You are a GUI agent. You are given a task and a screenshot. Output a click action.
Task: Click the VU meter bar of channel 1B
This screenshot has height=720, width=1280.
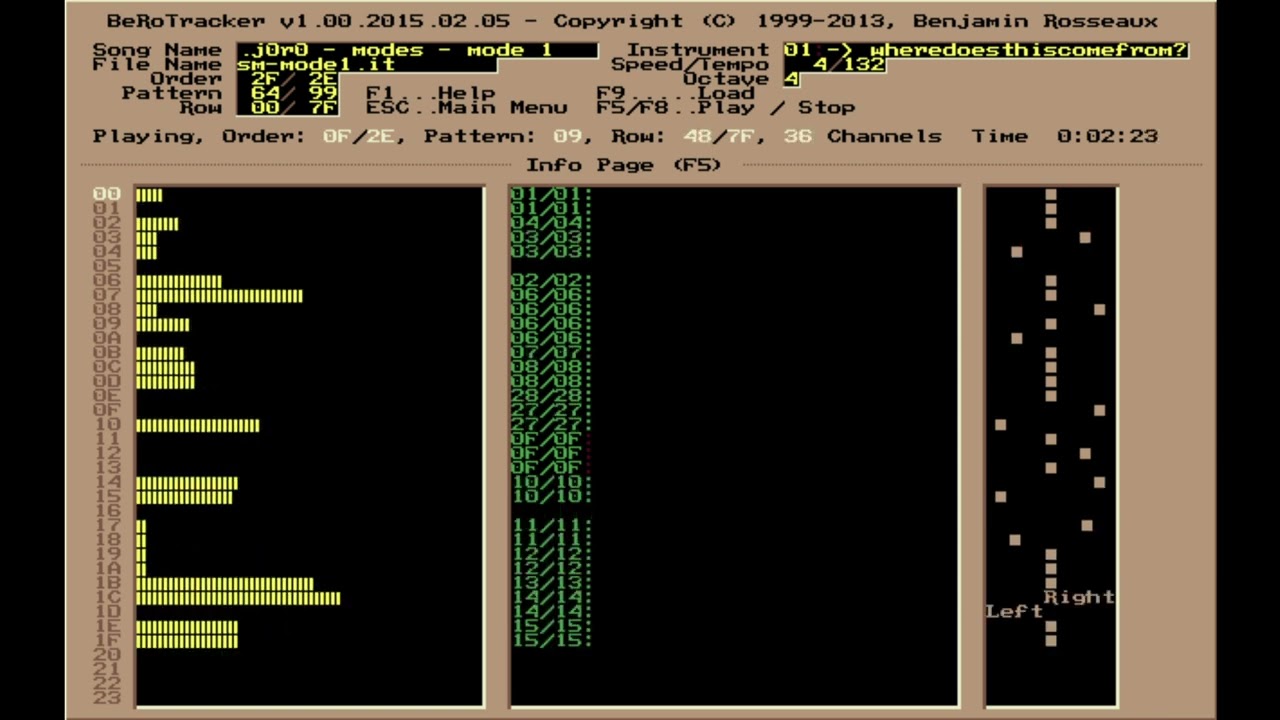coord(225,584)
